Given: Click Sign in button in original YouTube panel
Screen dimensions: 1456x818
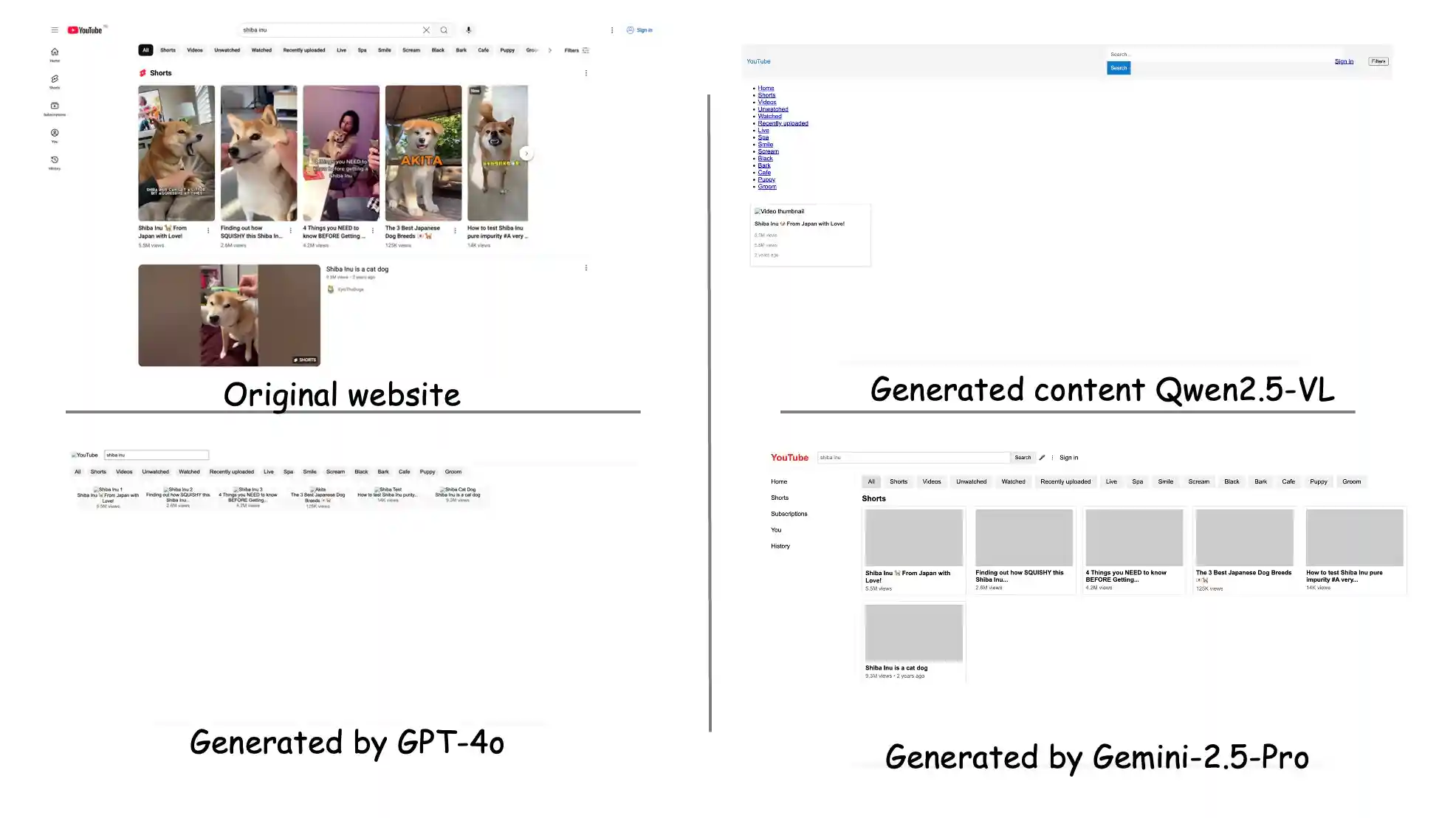Looking at the screenshot, I should 639,30.
